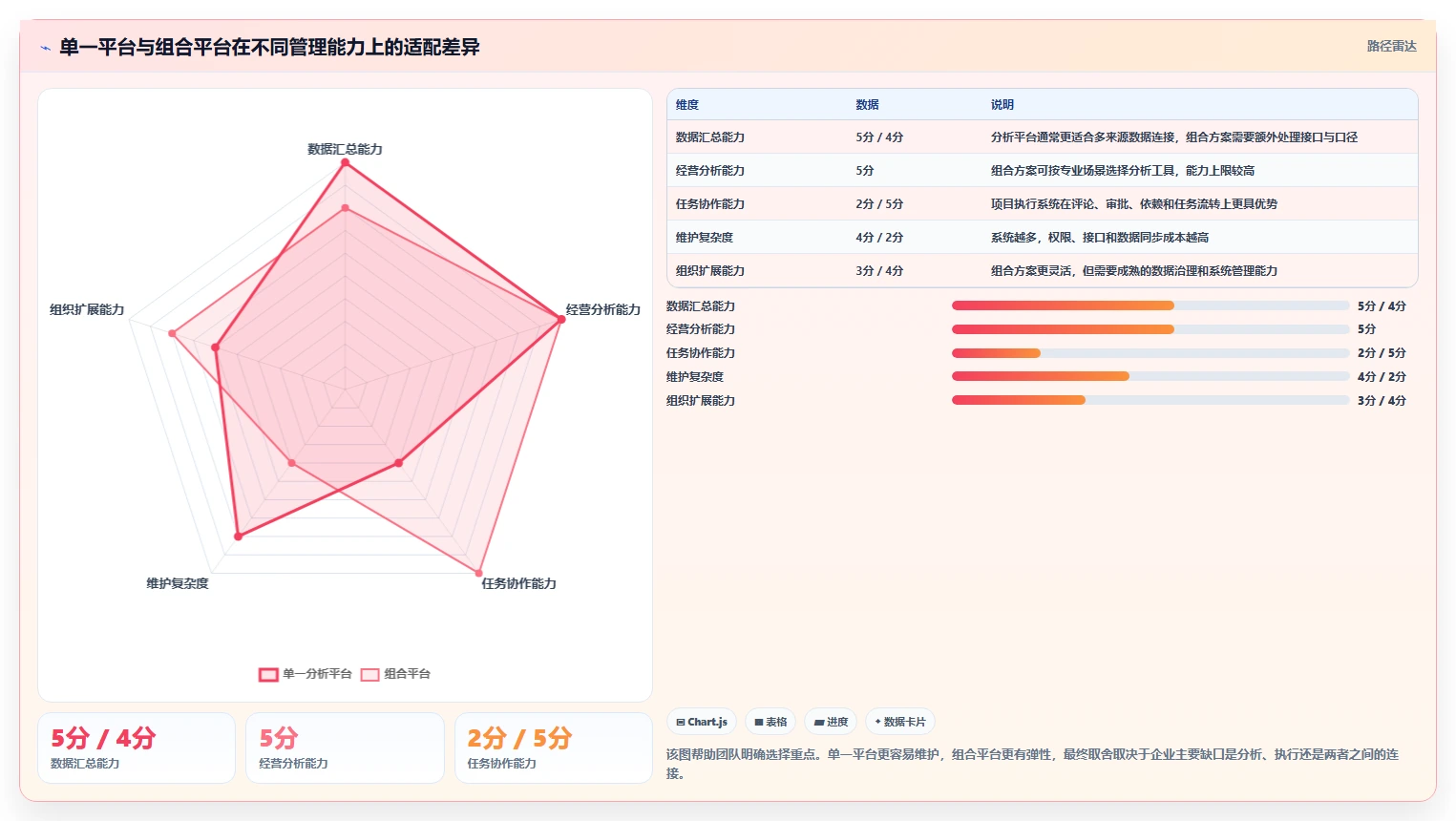Open the 2分 / 5分 任务协作能力 card
The width and height of the screenshot is (1456, 821).
(554, 748)
